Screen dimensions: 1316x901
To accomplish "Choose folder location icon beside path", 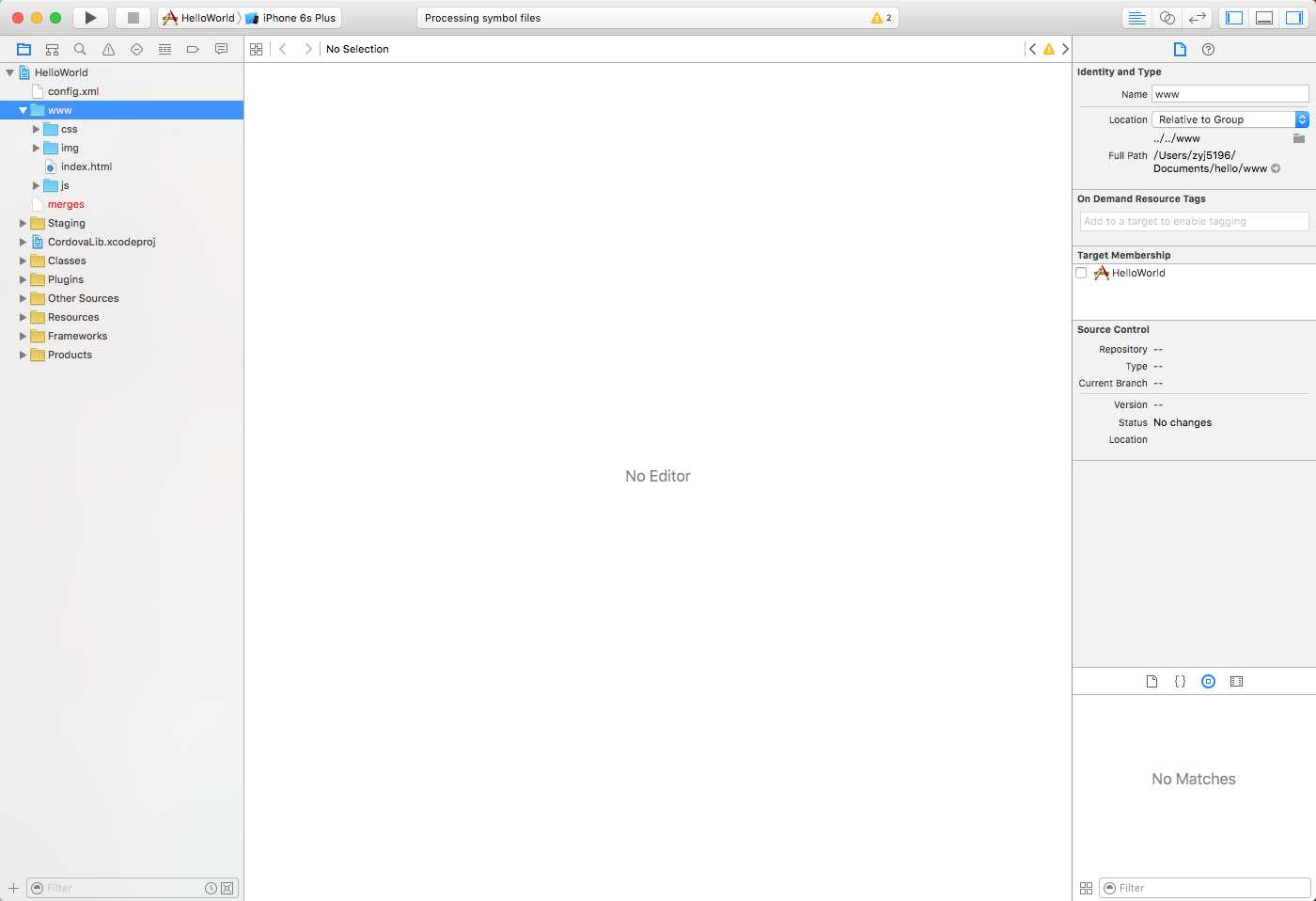I will pos(1299,138).
